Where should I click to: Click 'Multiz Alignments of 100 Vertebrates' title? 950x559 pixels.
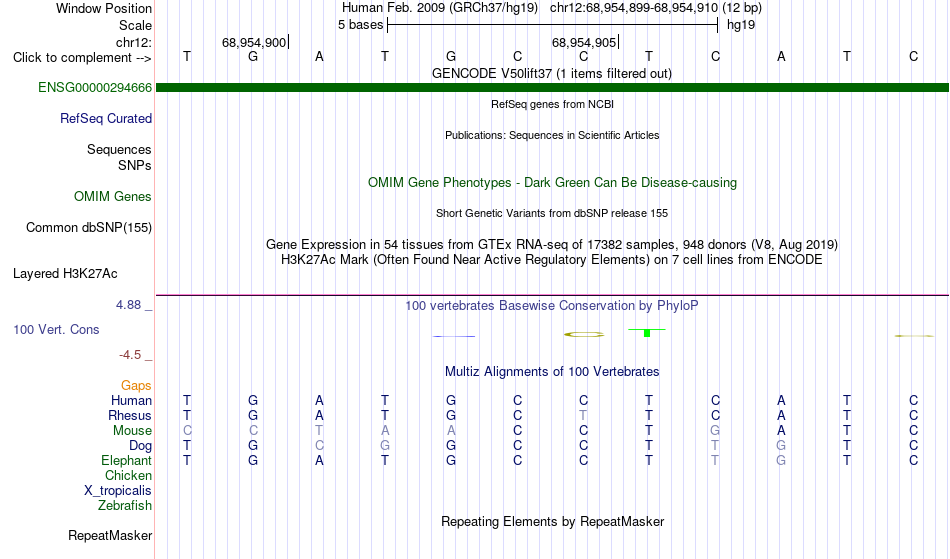(x=552, y=372)
